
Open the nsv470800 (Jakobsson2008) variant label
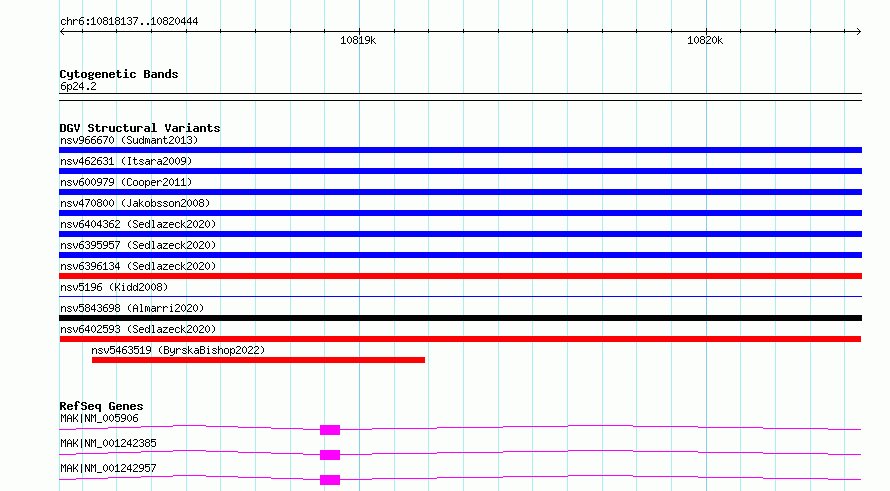tap(135, 203)
